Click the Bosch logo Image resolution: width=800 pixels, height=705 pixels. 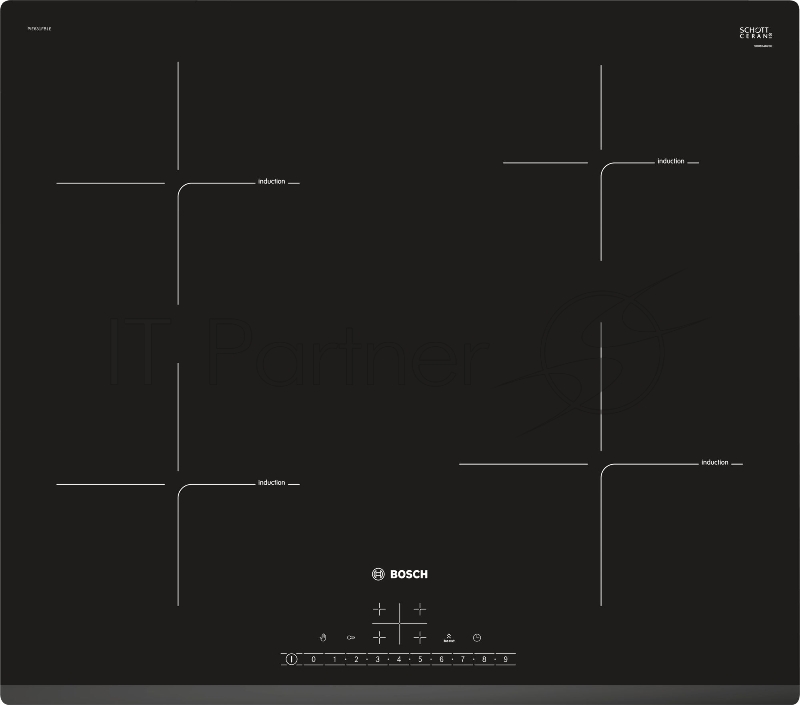tap(400, 574)
